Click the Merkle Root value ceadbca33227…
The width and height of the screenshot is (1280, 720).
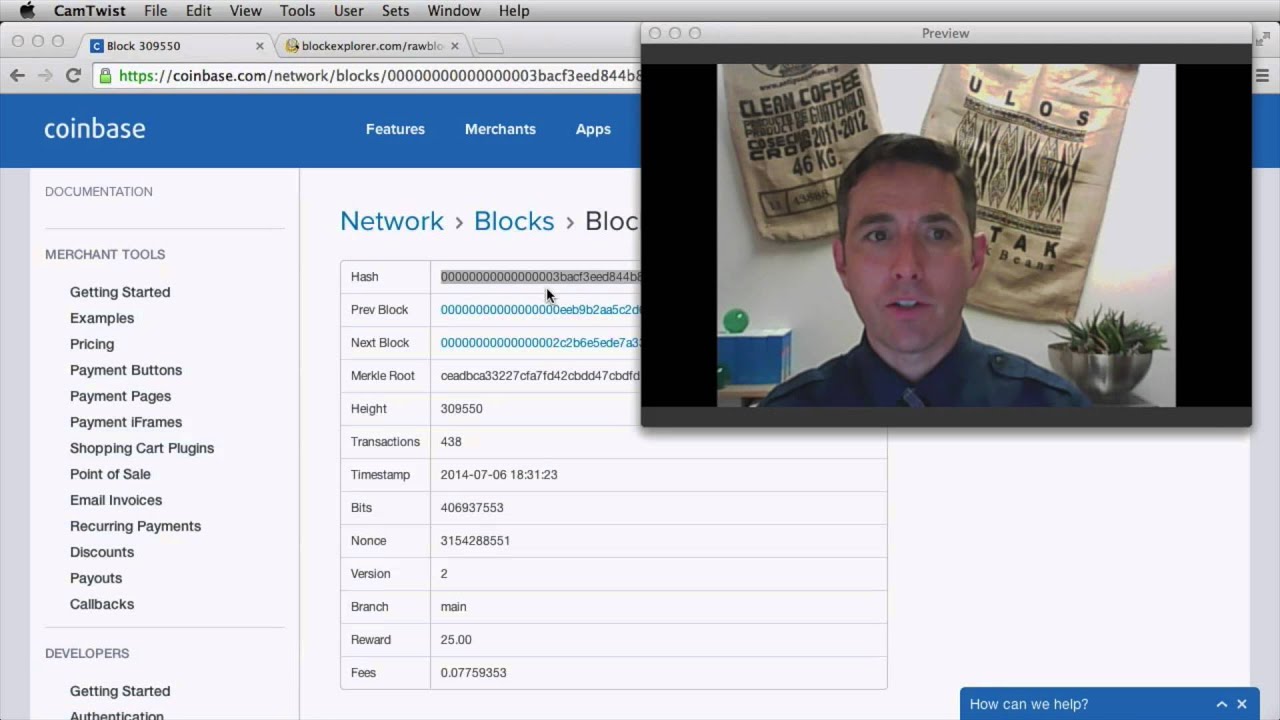coord(540,376)
